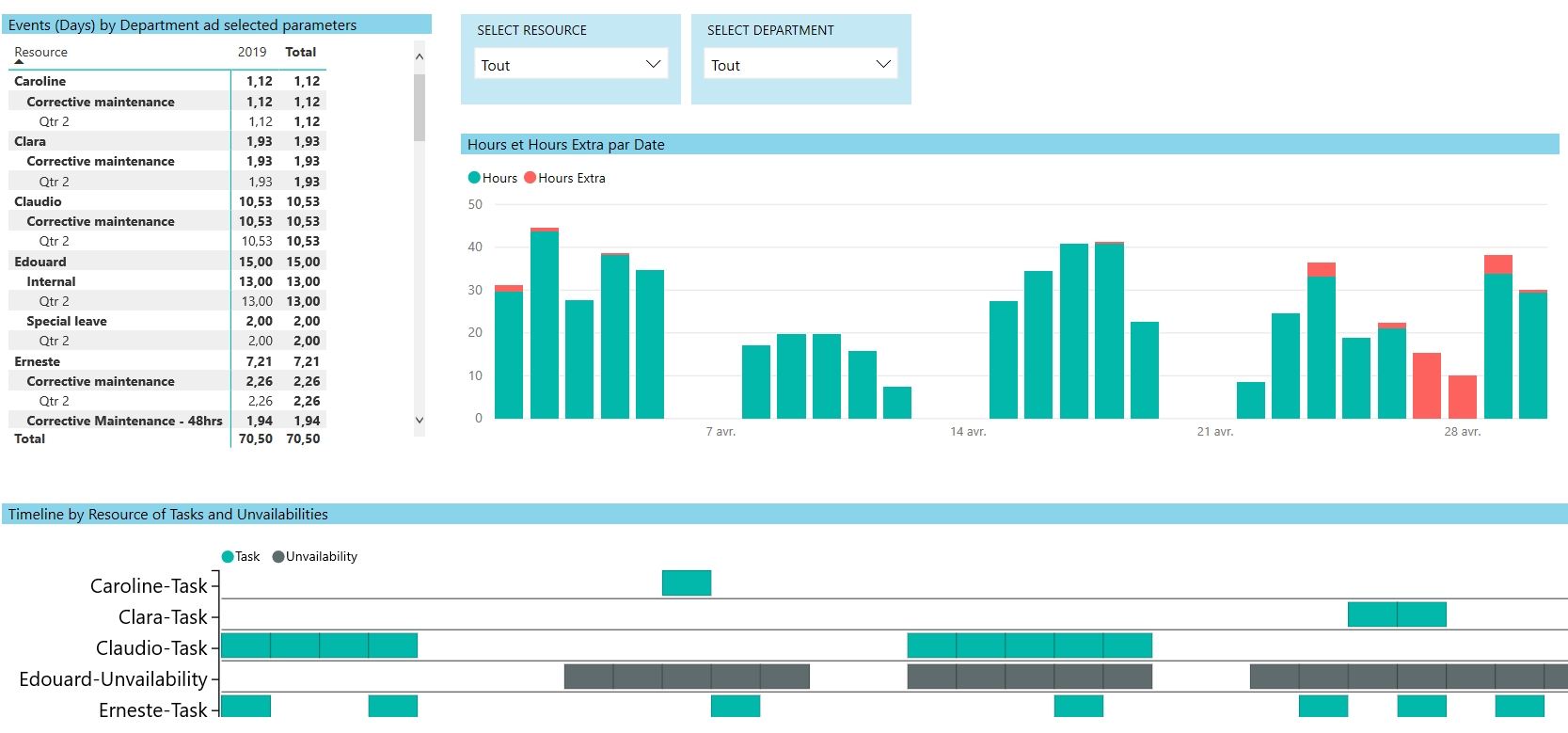The width and height of the screenshot is (1568, 733).
Task: Click the table's vertical scrollbar thumb
Action: (420, 106)
